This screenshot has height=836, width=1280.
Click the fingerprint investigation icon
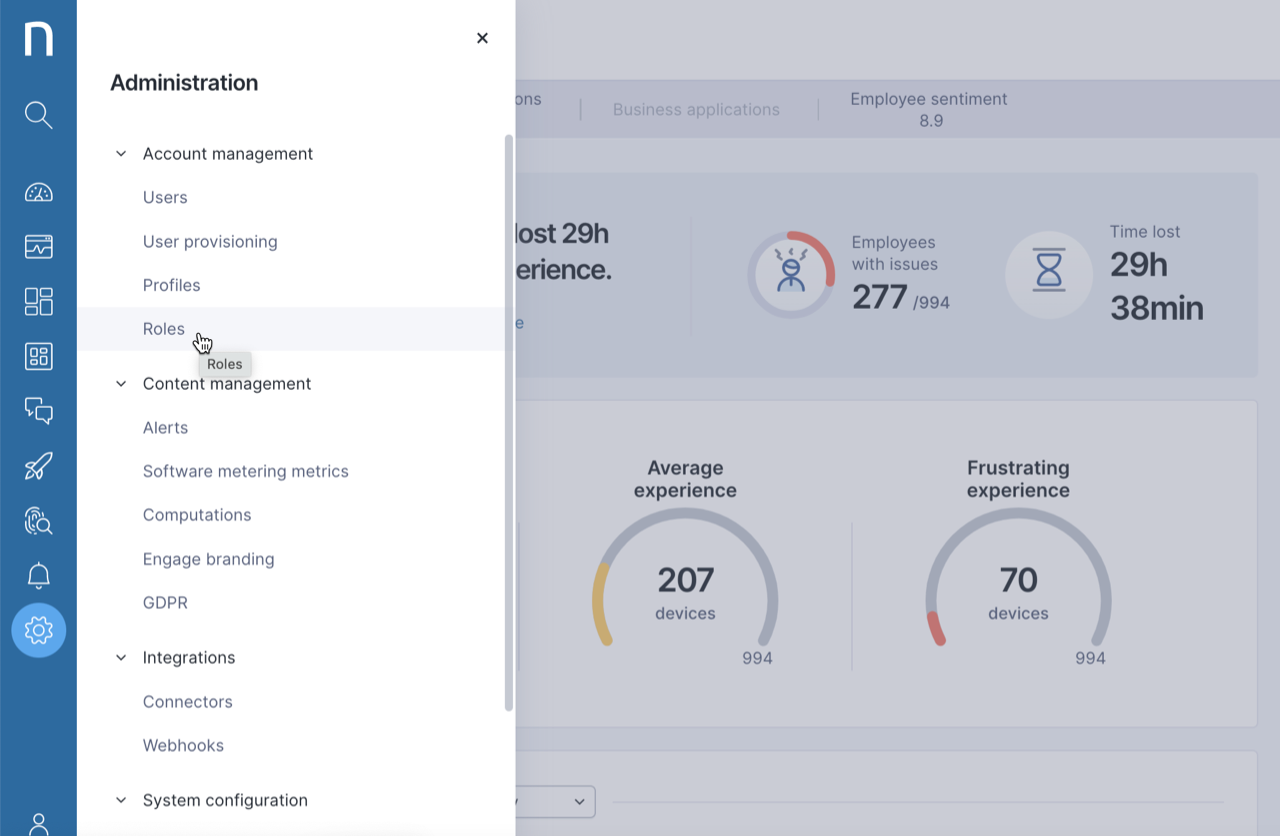click(x=38, y=520)
